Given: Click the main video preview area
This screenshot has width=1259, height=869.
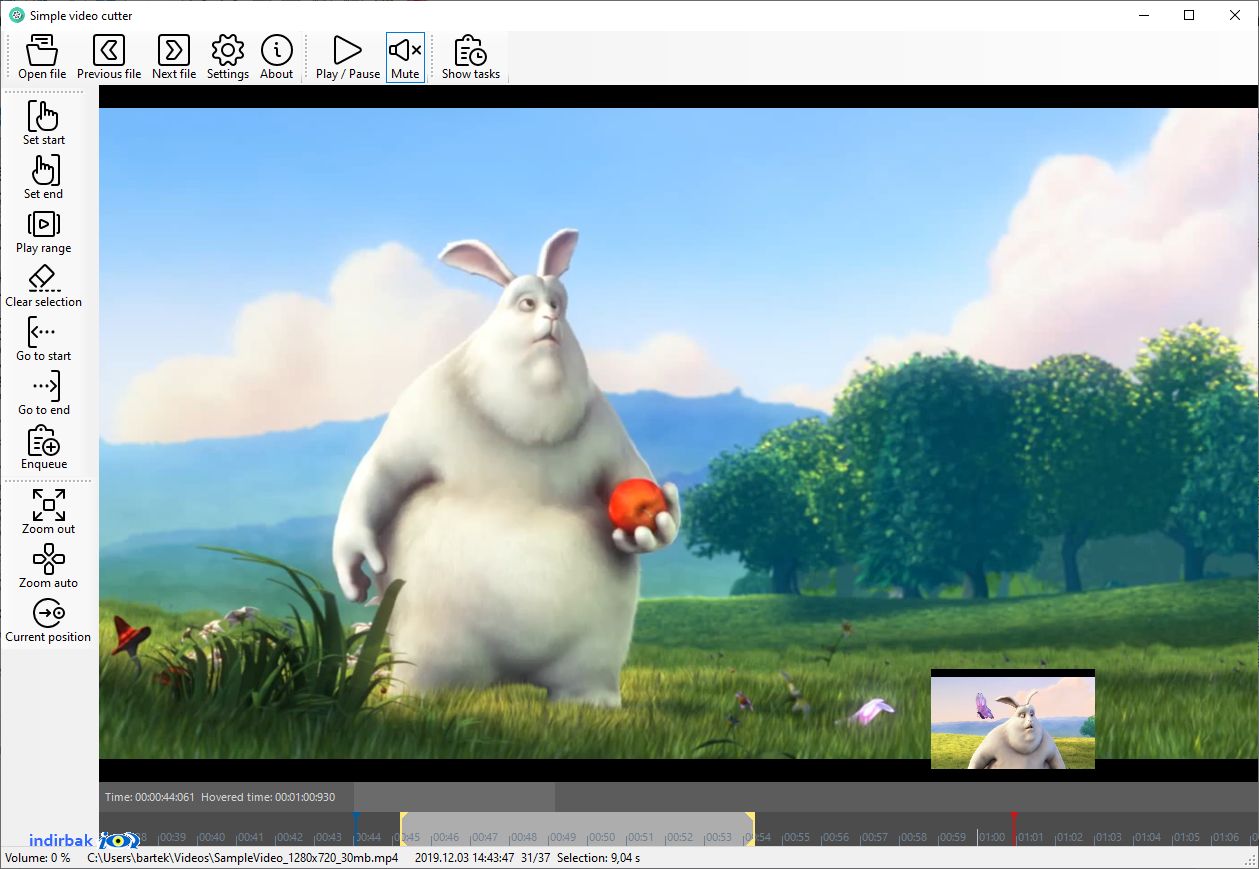Looking at the screenshot, I should 679,433.
